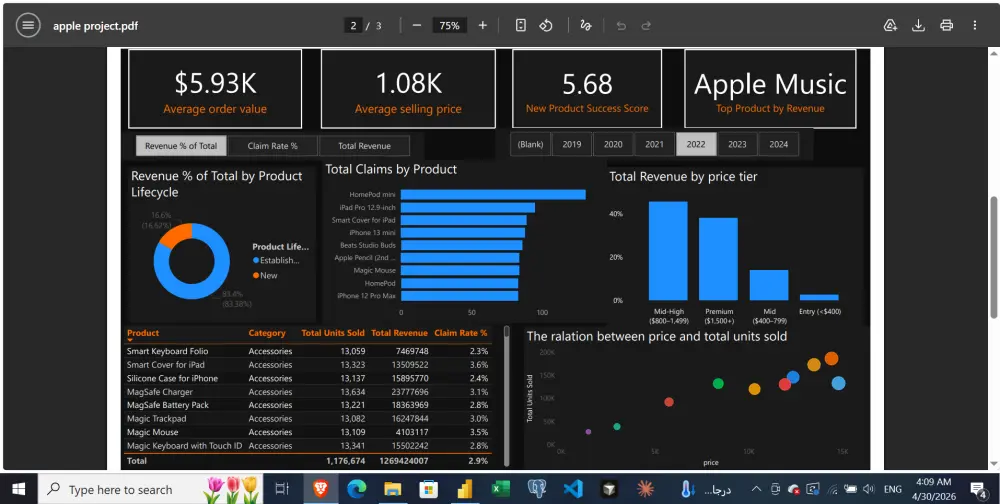Click the Smart Keyboard Folio row
The image size is (1000, 504).
coord(307,352)
